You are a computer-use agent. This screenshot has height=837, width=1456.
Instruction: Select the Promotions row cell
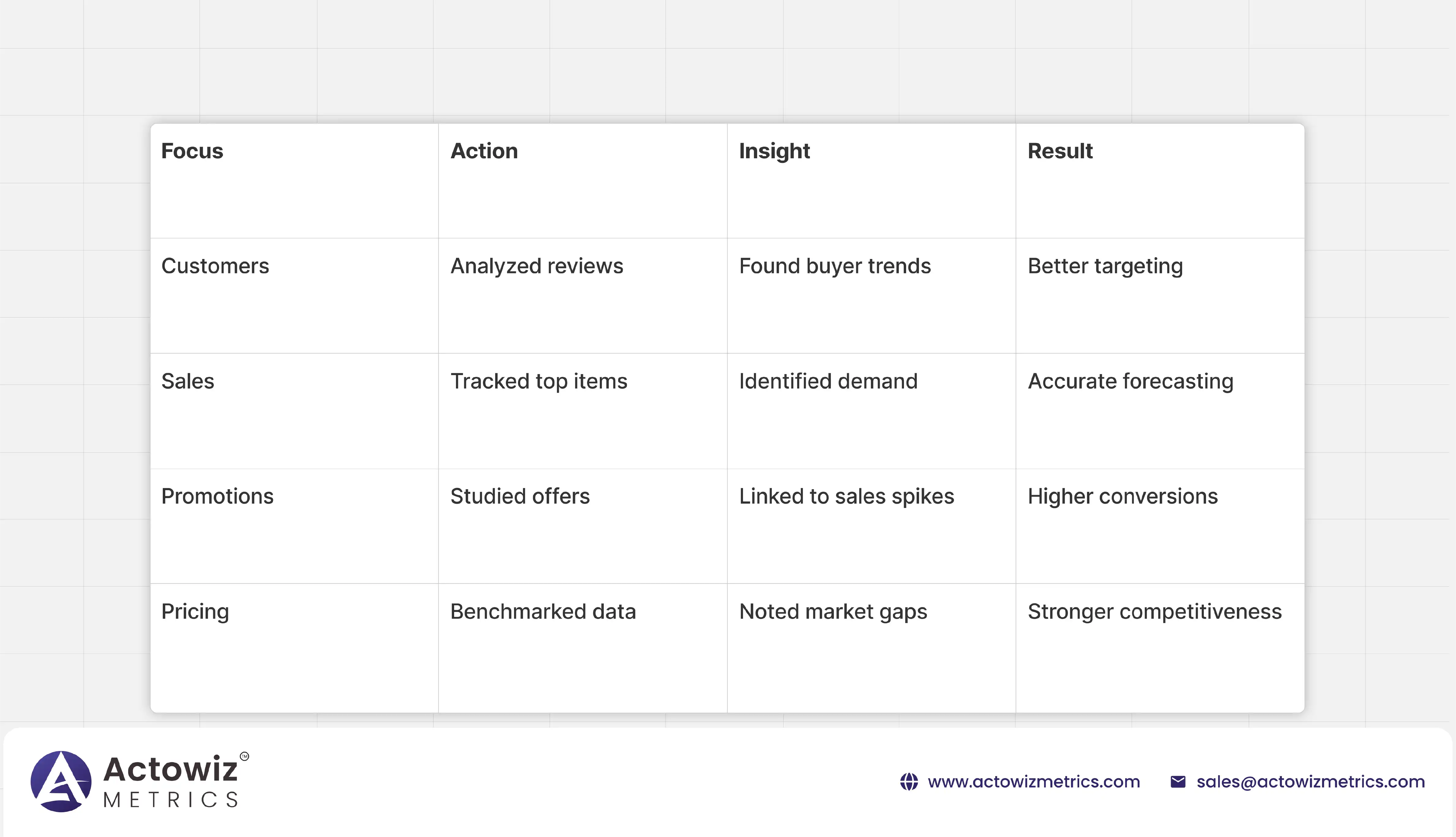pyautogui.click(x=217, y=496)
